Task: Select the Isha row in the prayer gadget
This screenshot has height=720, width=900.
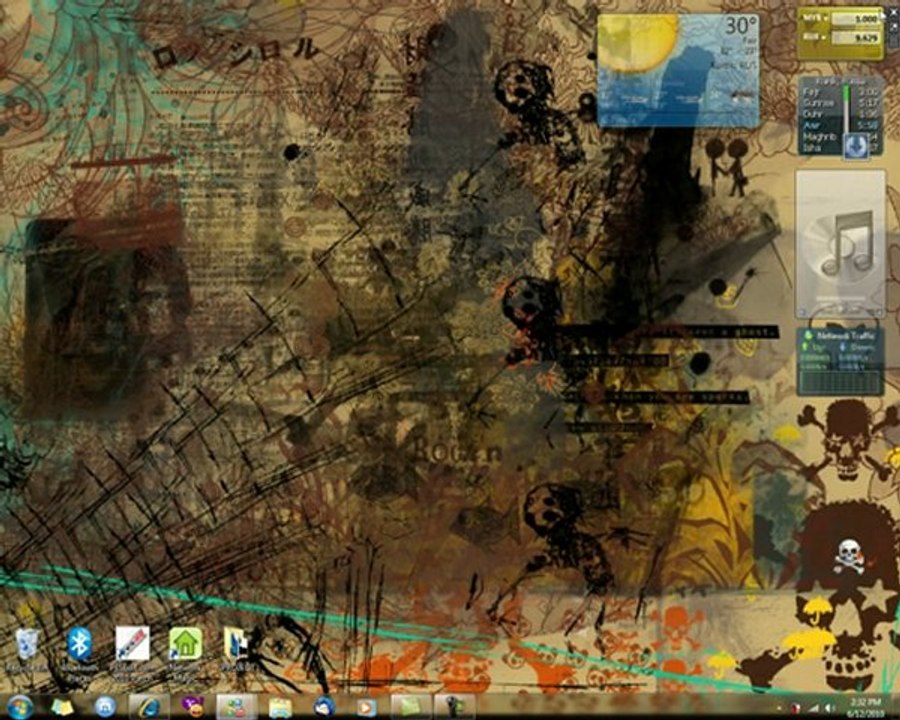Action: coord(840,147)
